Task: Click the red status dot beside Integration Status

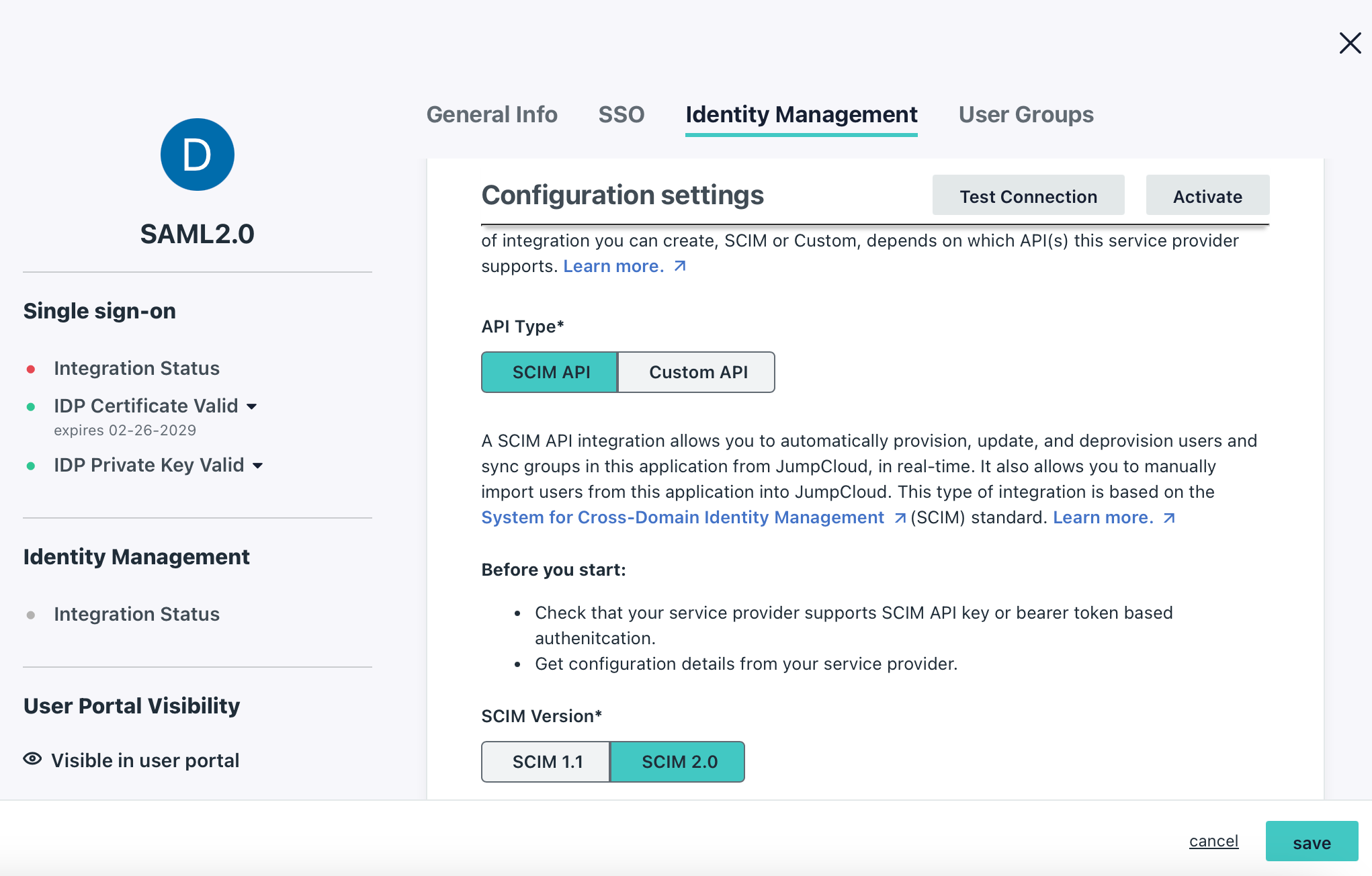Action: coord(30,367)
